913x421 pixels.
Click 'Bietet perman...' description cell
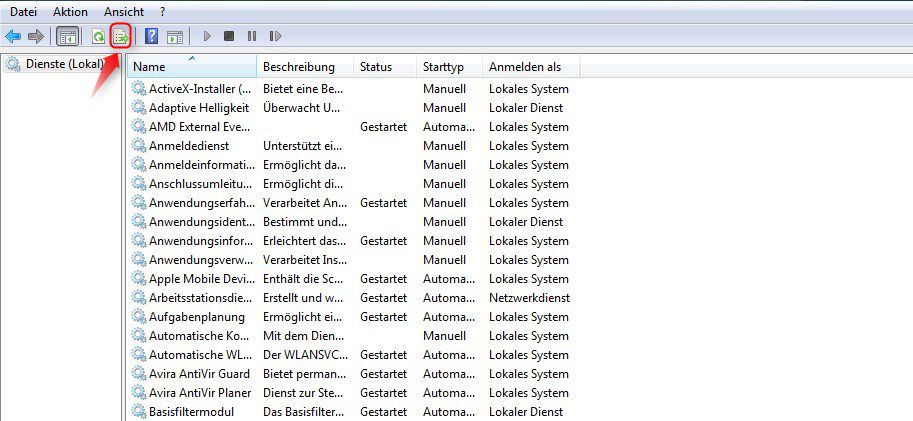[305, 373]
